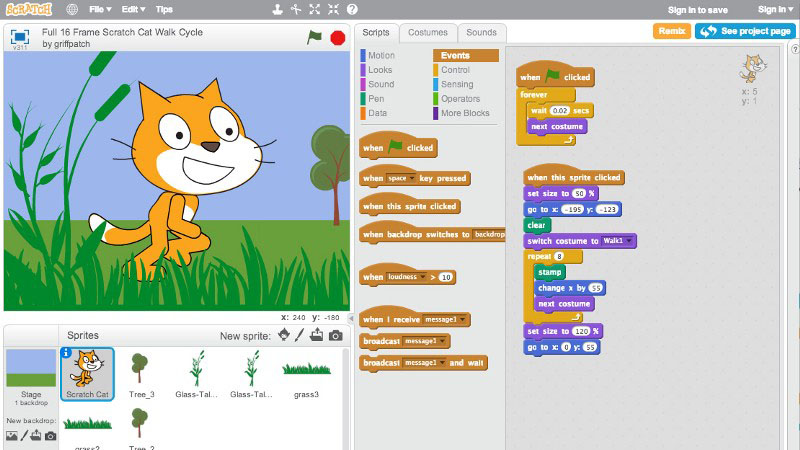Select the Shrink sprite tool

[333, 9]
